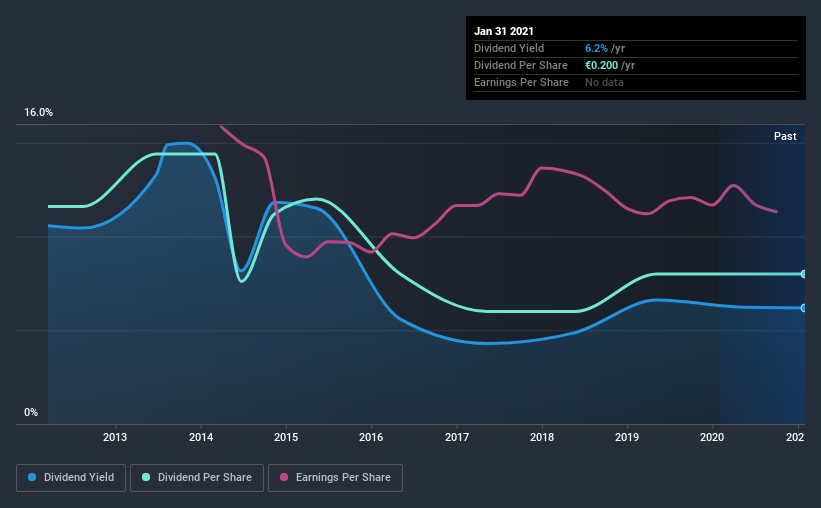Click the 0% y-axis label

[x=31, y=412]
